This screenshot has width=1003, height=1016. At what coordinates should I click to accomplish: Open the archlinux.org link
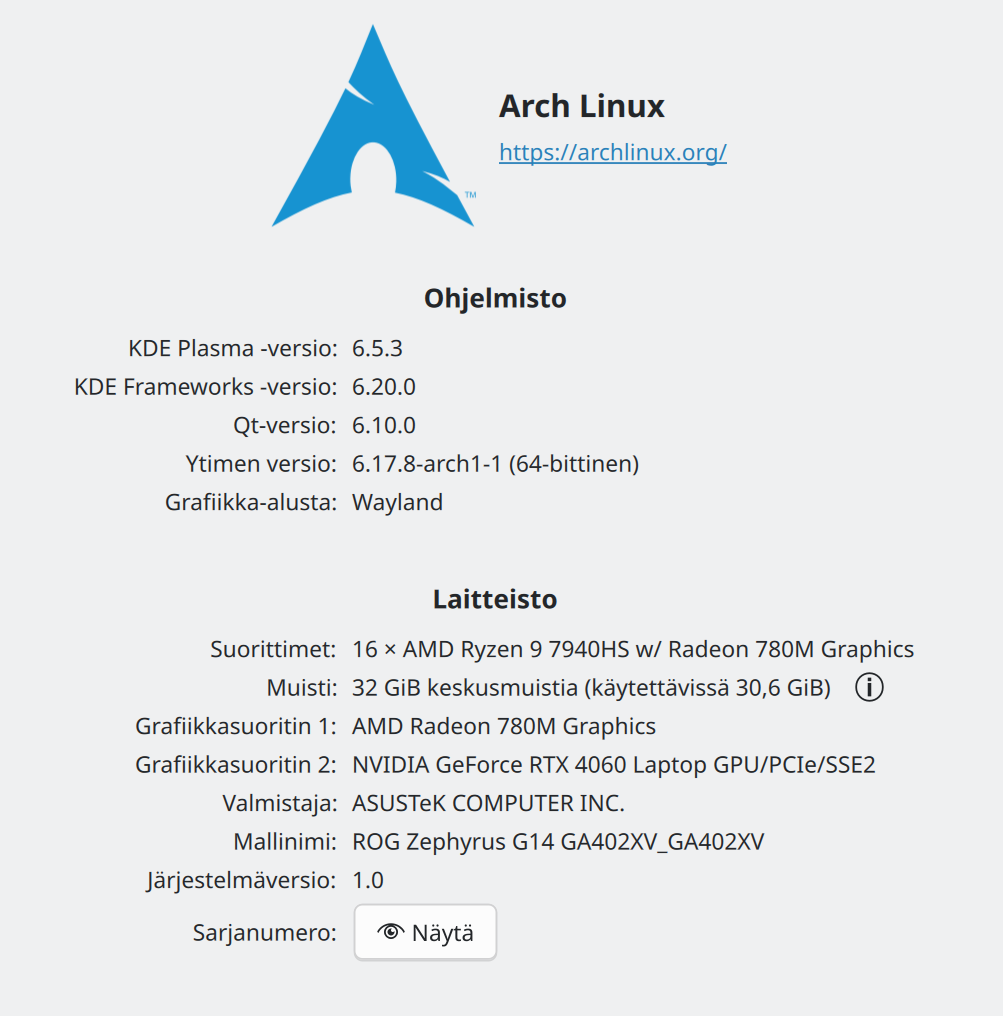click(x=612, y=152)
